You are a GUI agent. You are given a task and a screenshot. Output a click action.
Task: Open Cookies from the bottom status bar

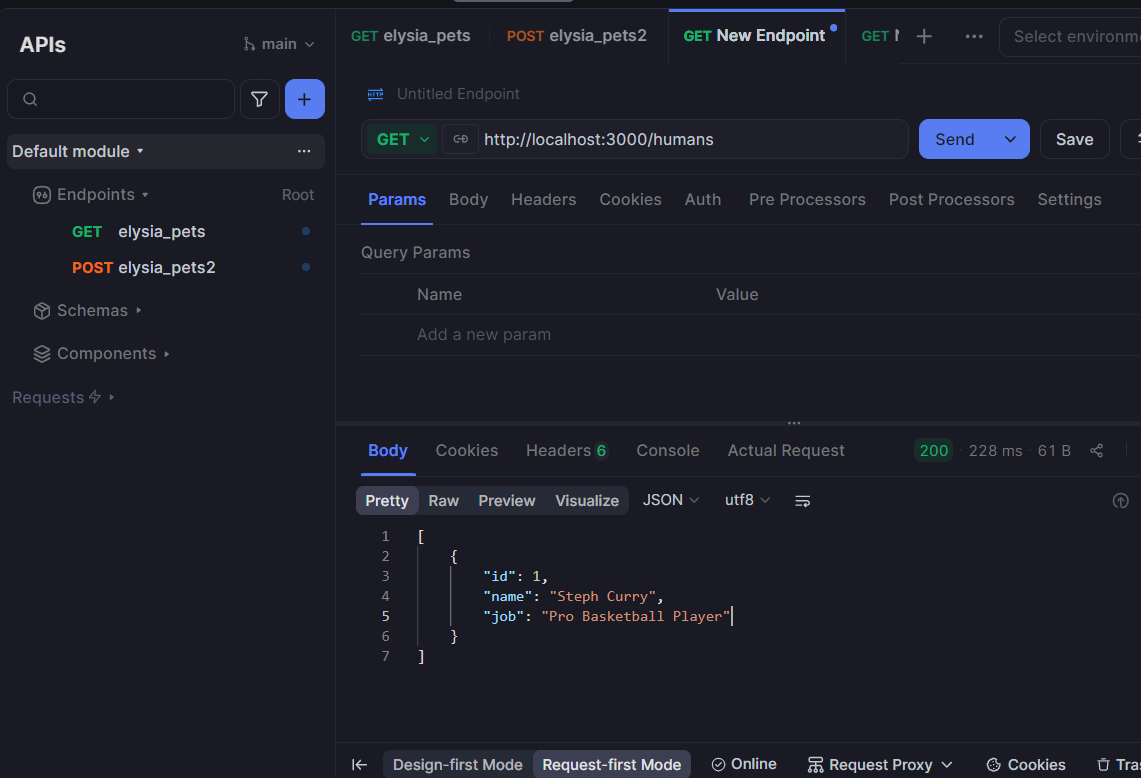click(1025, 764)
